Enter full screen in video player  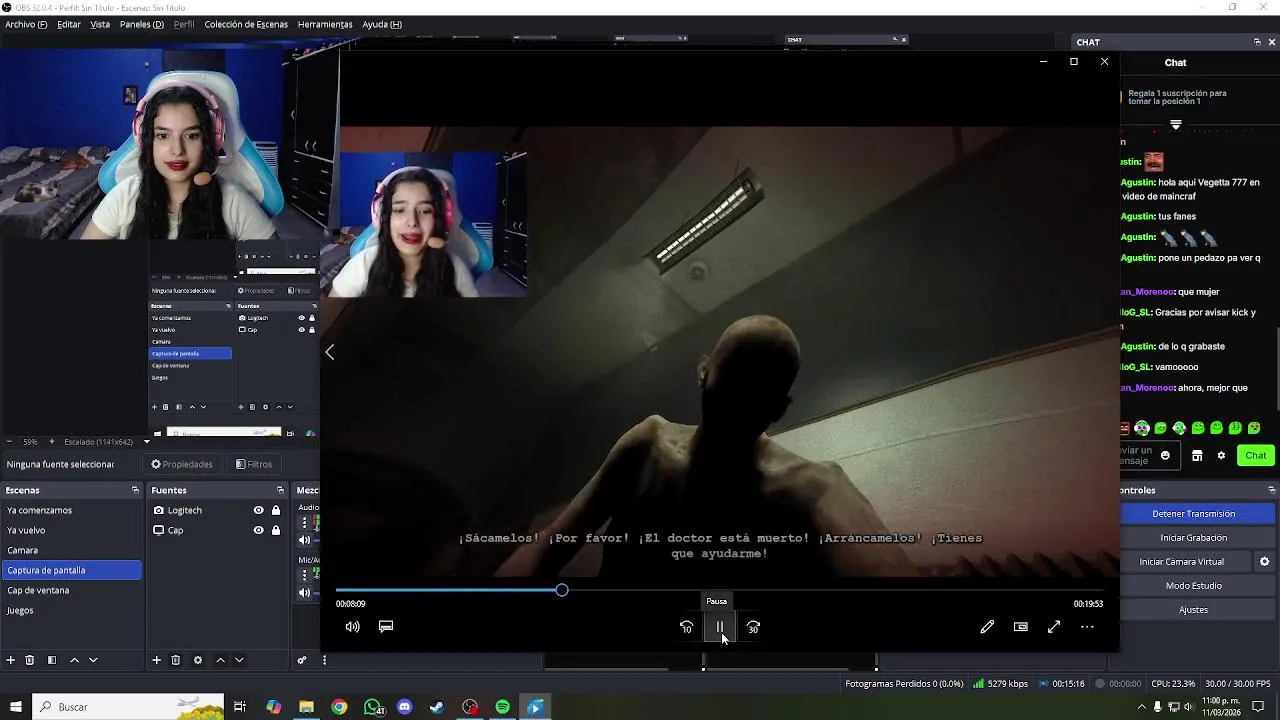pos(1054,627)
